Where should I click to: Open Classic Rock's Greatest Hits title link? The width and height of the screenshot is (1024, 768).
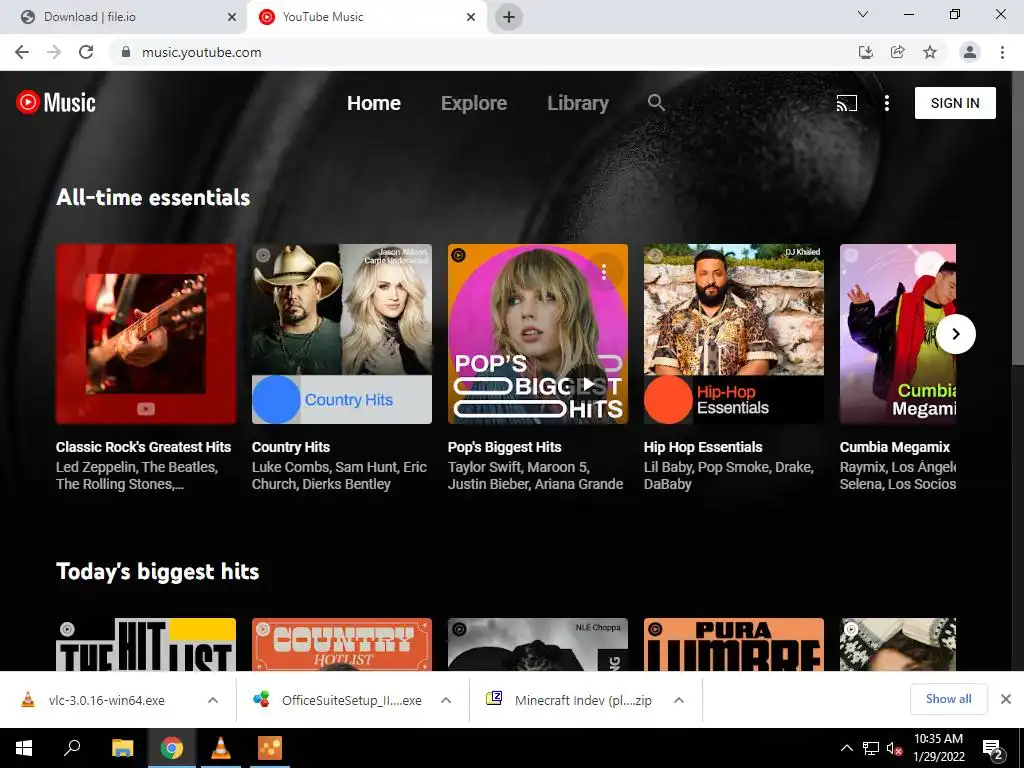pyautogui.click(x=143, y=447)
